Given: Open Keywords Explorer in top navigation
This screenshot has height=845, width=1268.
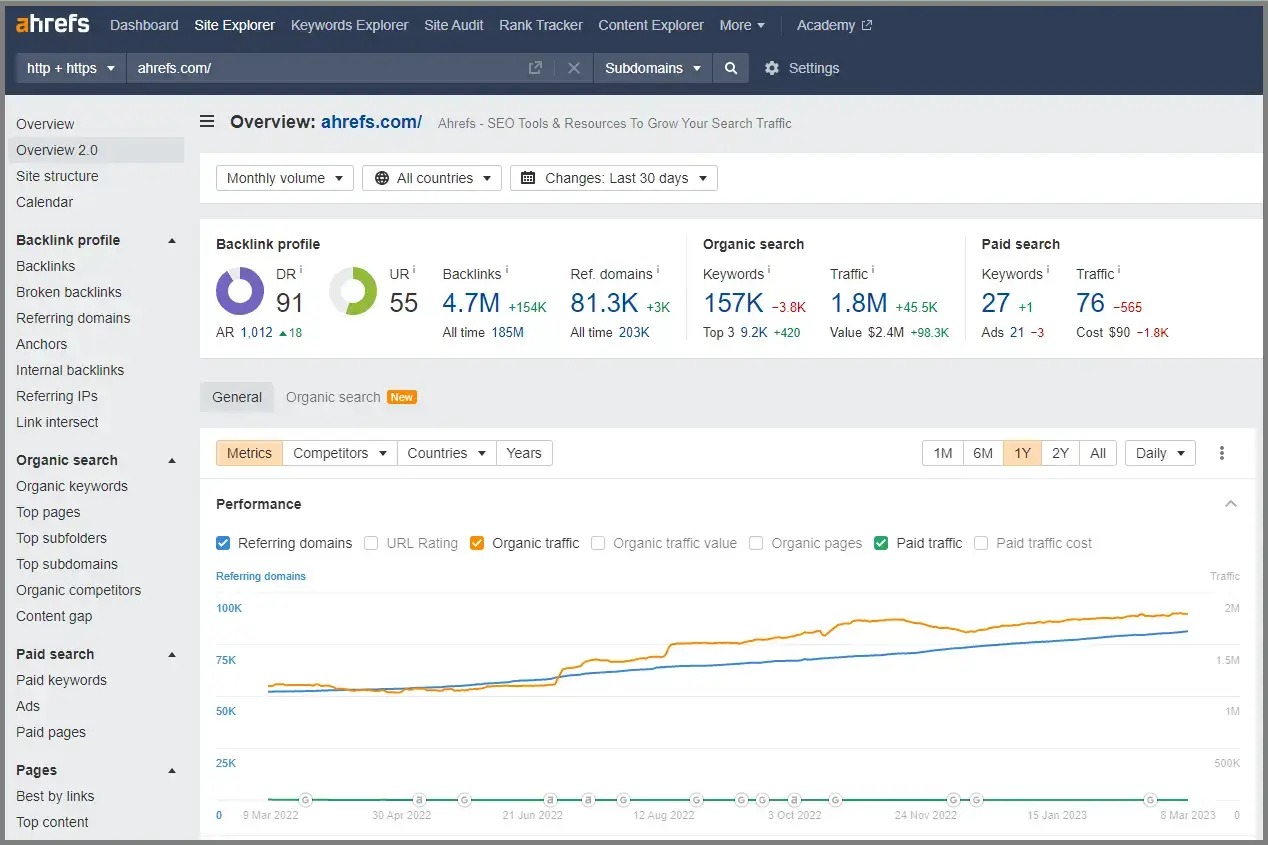Looking at the screenshot, I should click(349, 25).
